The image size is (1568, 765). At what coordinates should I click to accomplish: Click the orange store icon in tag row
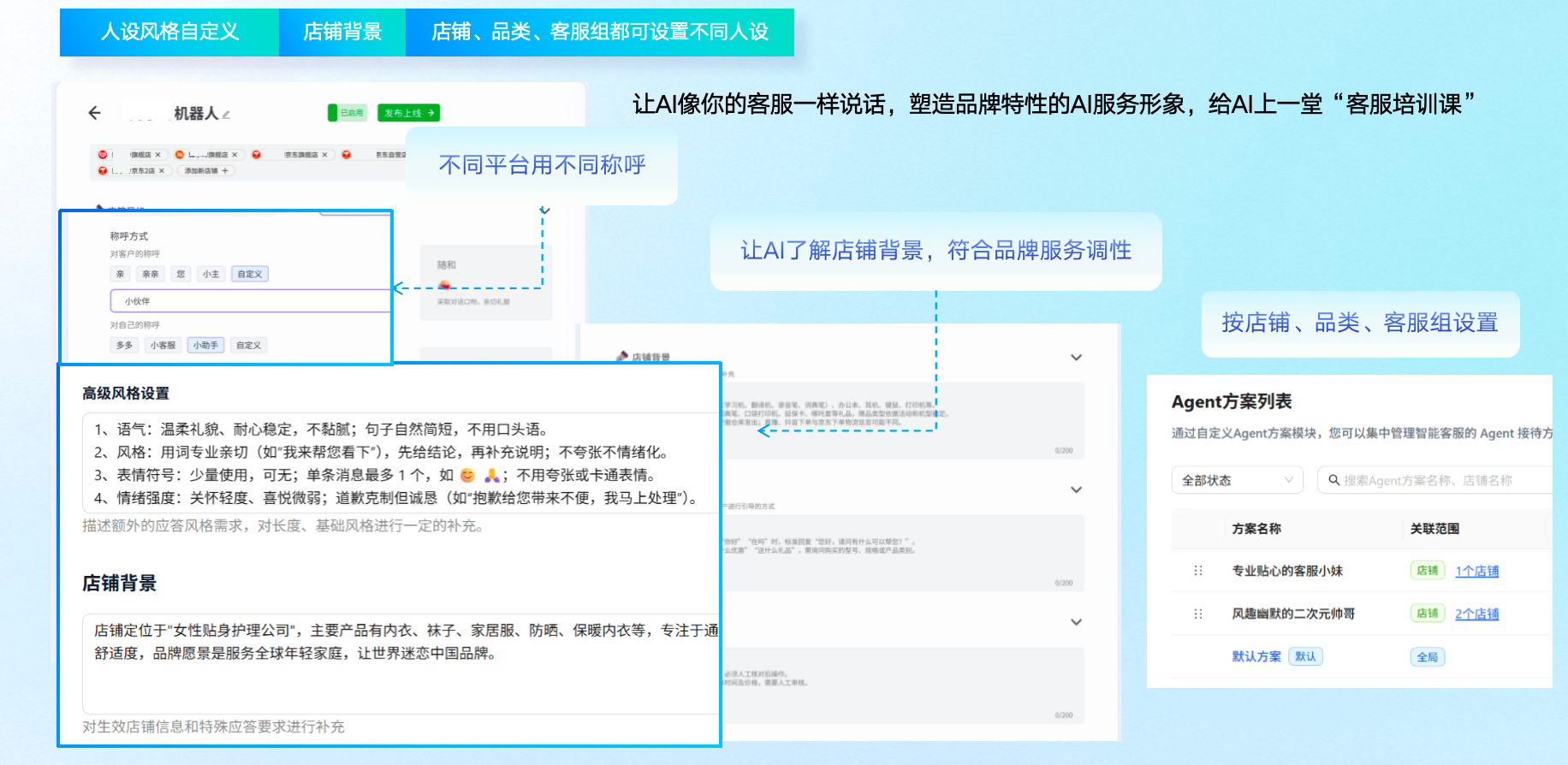[179, 155]
